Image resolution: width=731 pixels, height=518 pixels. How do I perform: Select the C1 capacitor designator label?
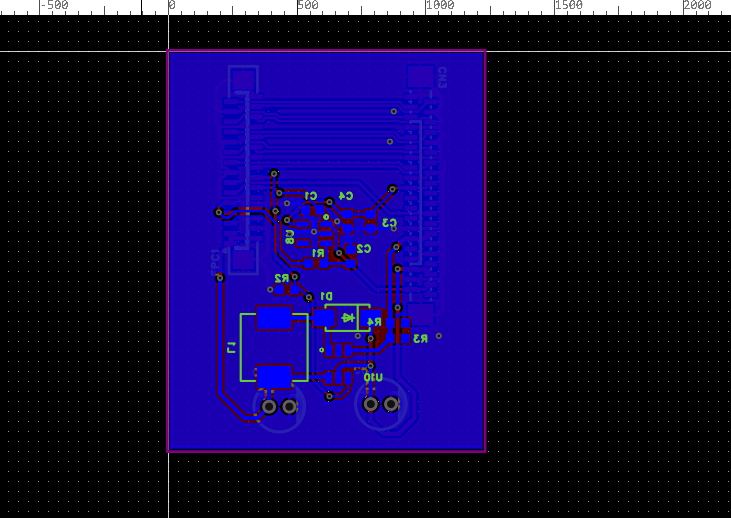click(x=310, y=196)
